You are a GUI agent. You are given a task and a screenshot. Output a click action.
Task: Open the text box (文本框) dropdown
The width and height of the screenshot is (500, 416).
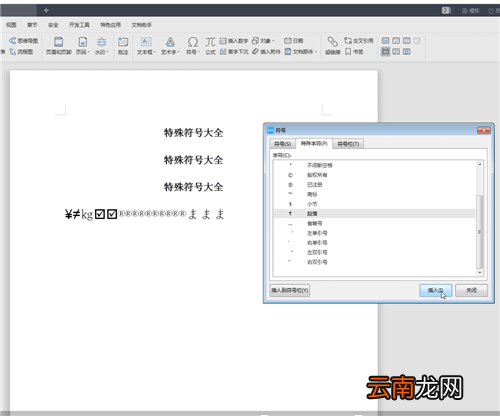pyautogui.click(x=146, y=46)
